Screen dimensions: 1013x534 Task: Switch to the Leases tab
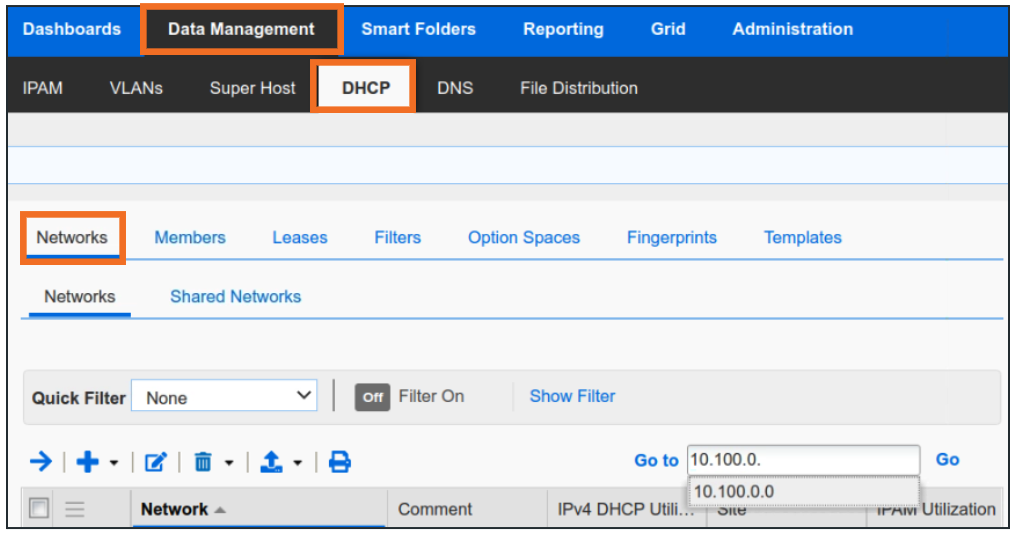point(299,237)
